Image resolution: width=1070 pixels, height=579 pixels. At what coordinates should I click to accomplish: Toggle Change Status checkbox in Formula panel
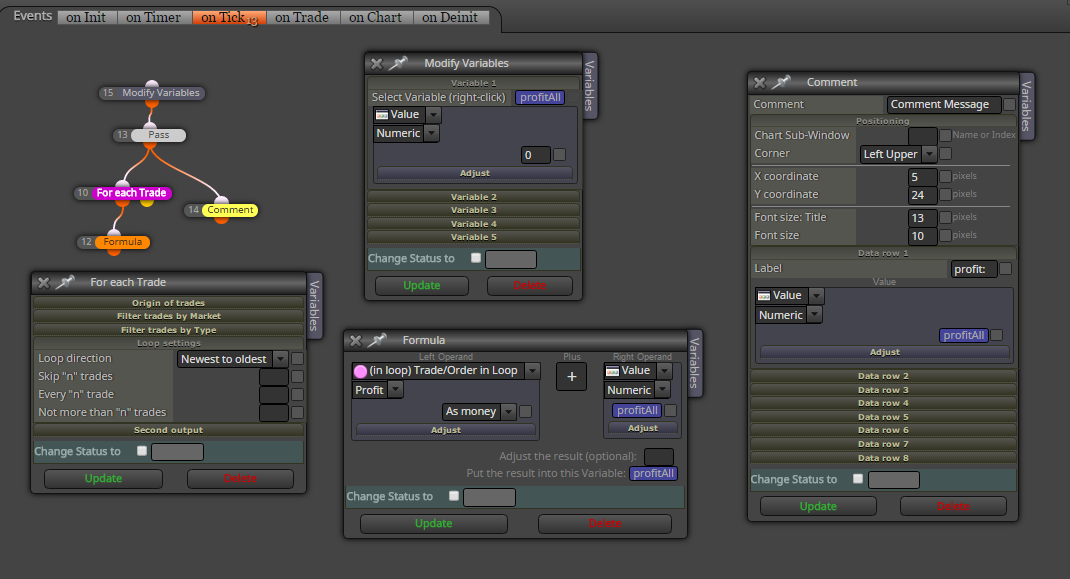454,496
